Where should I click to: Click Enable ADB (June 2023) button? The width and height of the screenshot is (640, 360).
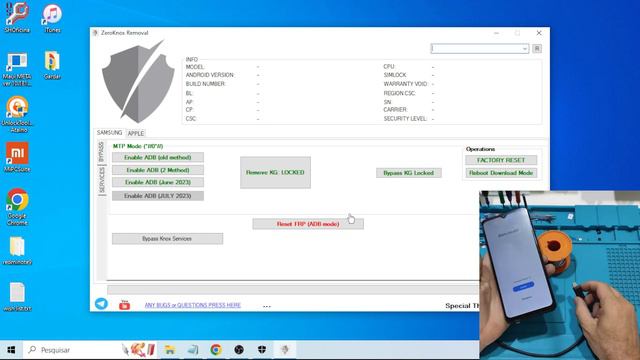pos(158,182)
